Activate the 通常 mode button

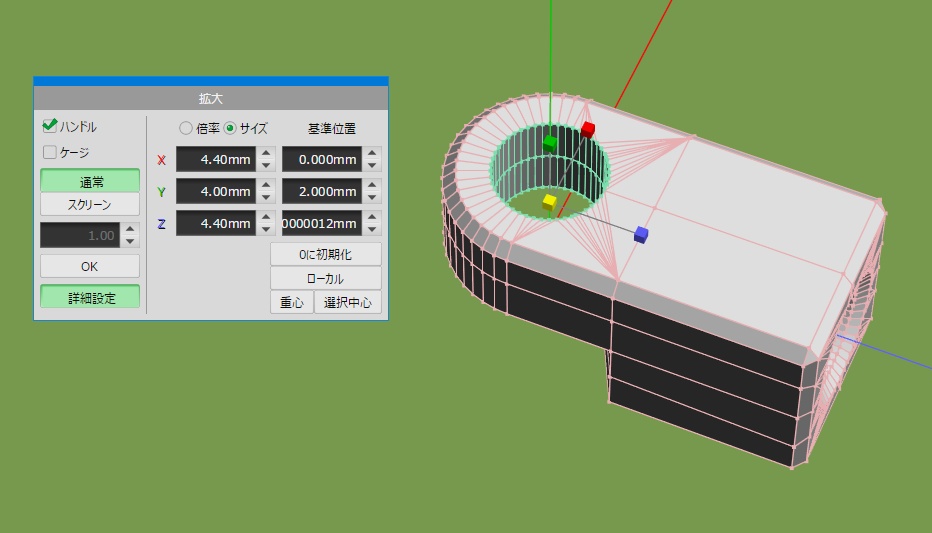click(x=90, y=181)
